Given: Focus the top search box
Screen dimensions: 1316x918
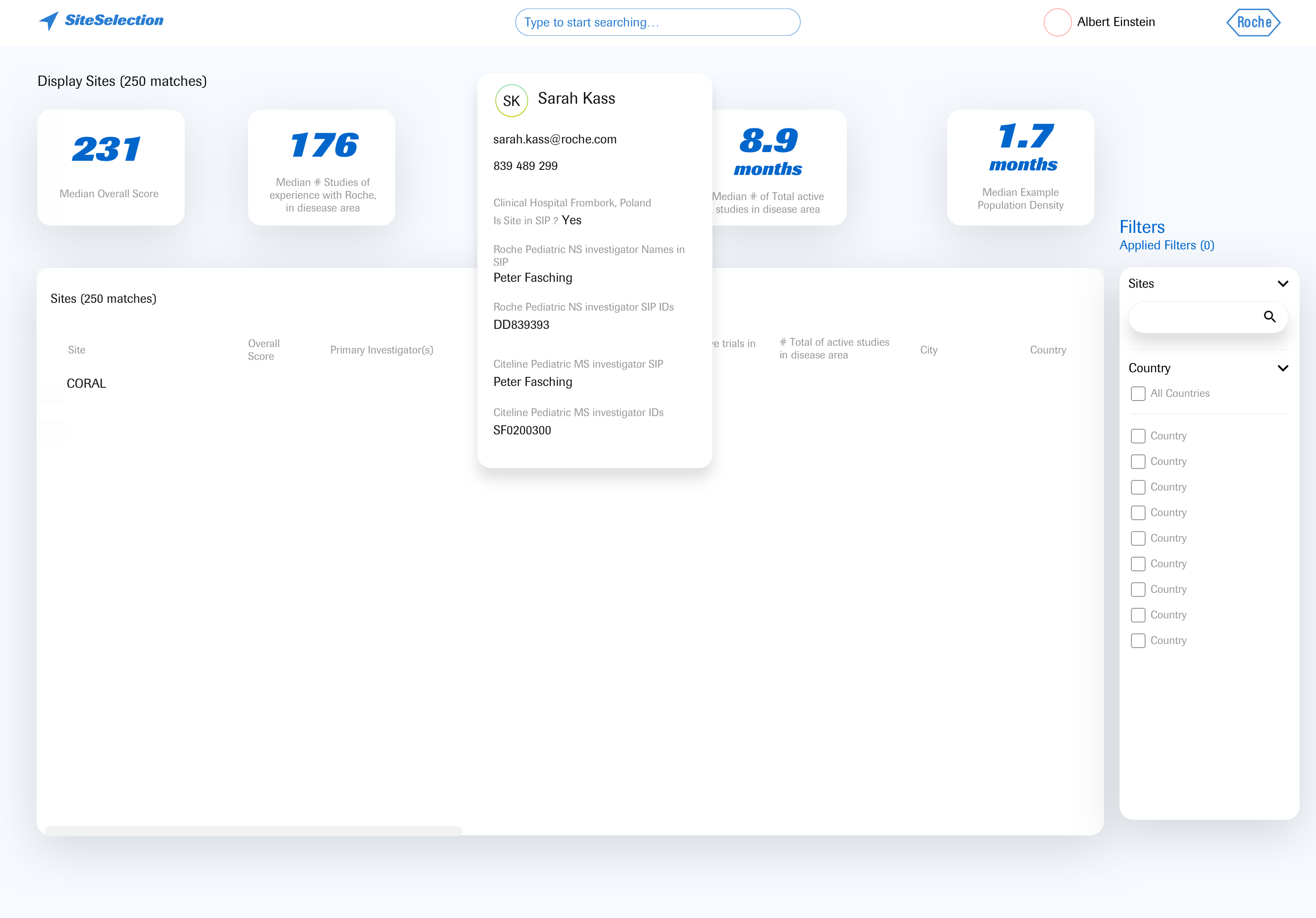Looking at the screenshot, I should pos(658,22).
